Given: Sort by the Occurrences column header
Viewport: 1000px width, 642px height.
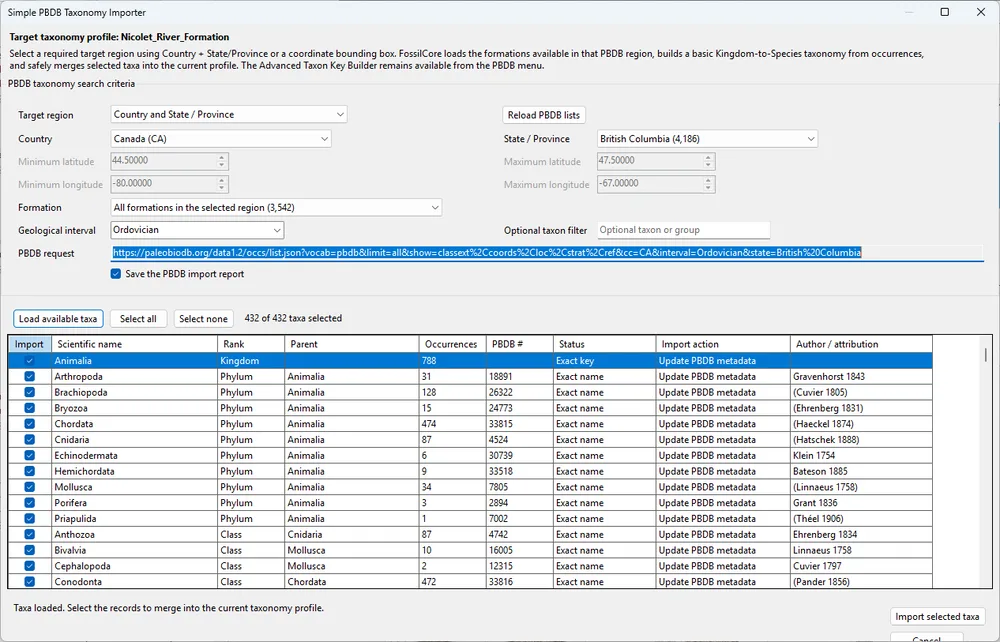Looking at the screenshot, I should 452,344.
